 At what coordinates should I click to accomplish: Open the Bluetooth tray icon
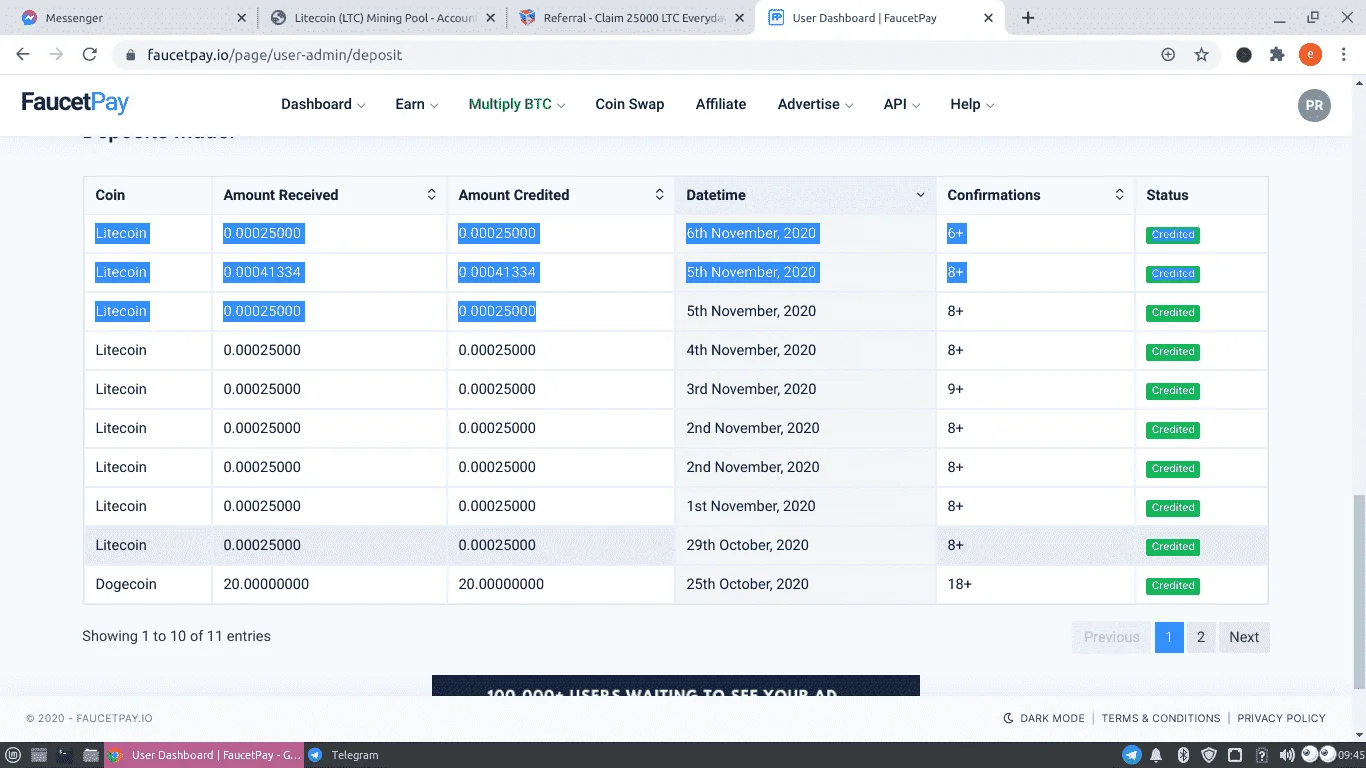pyautogui.click(x=1182, y=755)
